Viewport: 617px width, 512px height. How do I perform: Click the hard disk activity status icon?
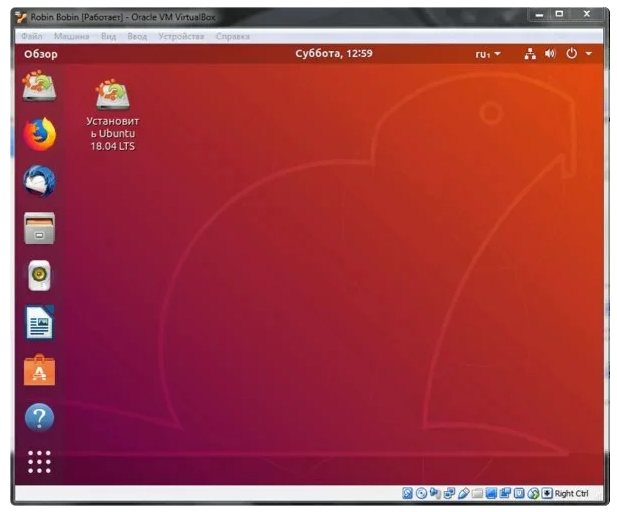point(407,493)
